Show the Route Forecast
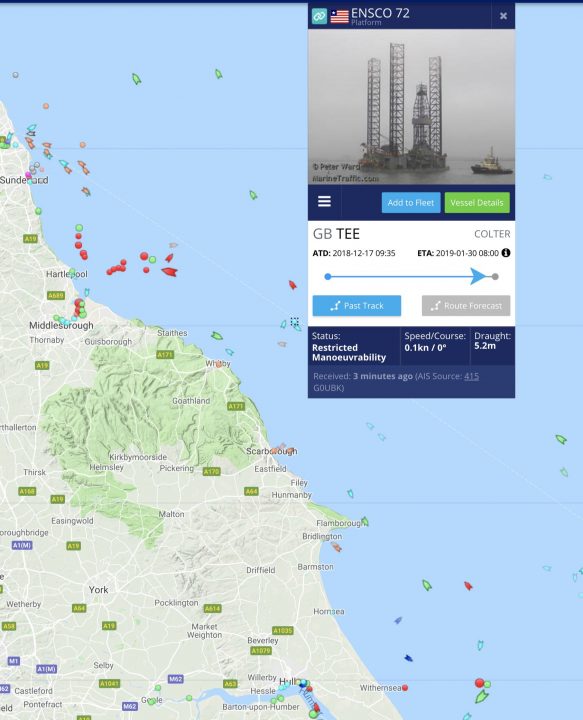Image resolution: width=583 pixels, height=720 pixels. tap(466, 306)
